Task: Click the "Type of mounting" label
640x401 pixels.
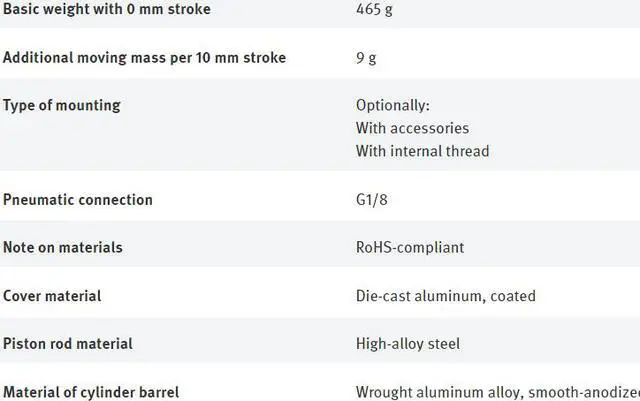Action: (x=62, y=105)
